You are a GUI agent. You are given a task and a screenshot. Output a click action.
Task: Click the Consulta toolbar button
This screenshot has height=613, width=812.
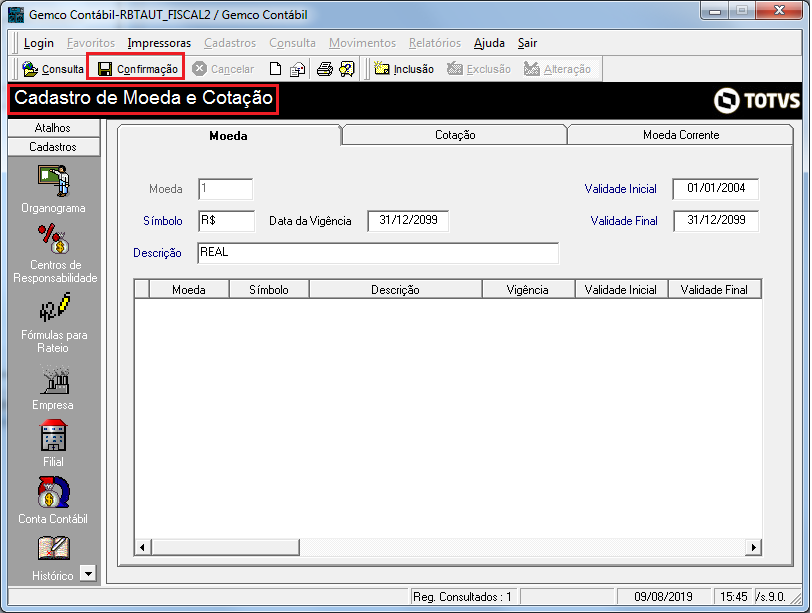coord(53,69)
